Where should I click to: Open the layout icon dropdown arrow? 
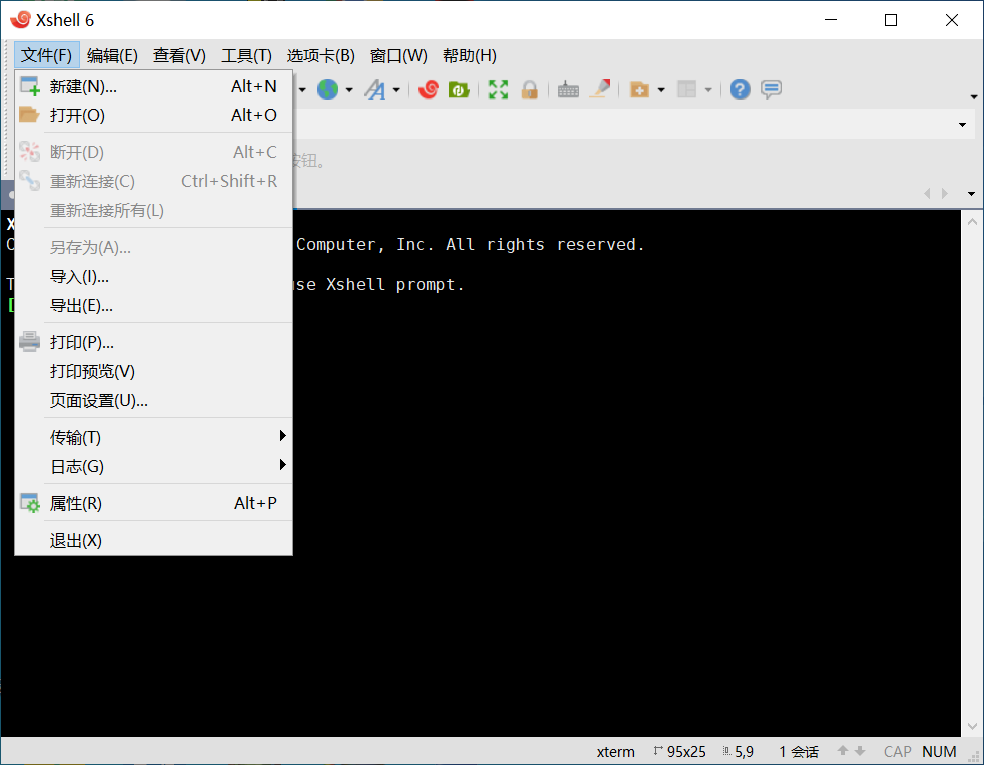point(708,90)
